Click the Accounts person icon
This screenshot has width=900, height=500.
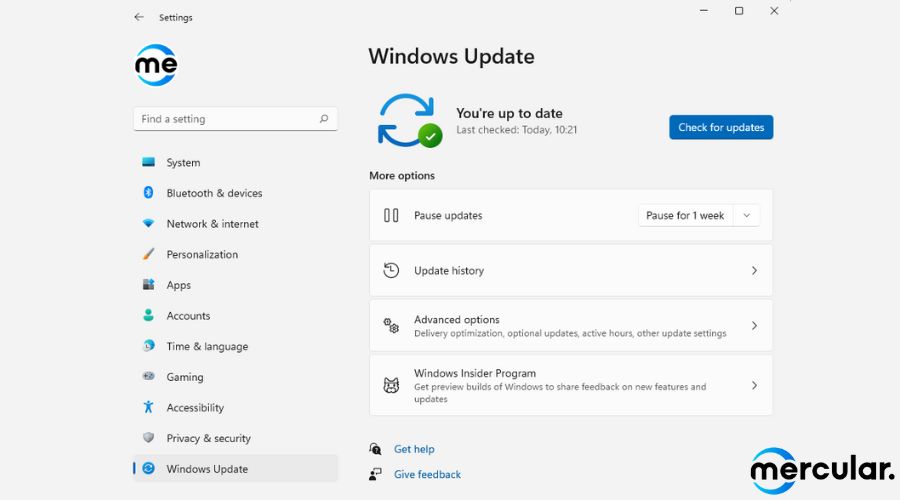click(149, 315)
